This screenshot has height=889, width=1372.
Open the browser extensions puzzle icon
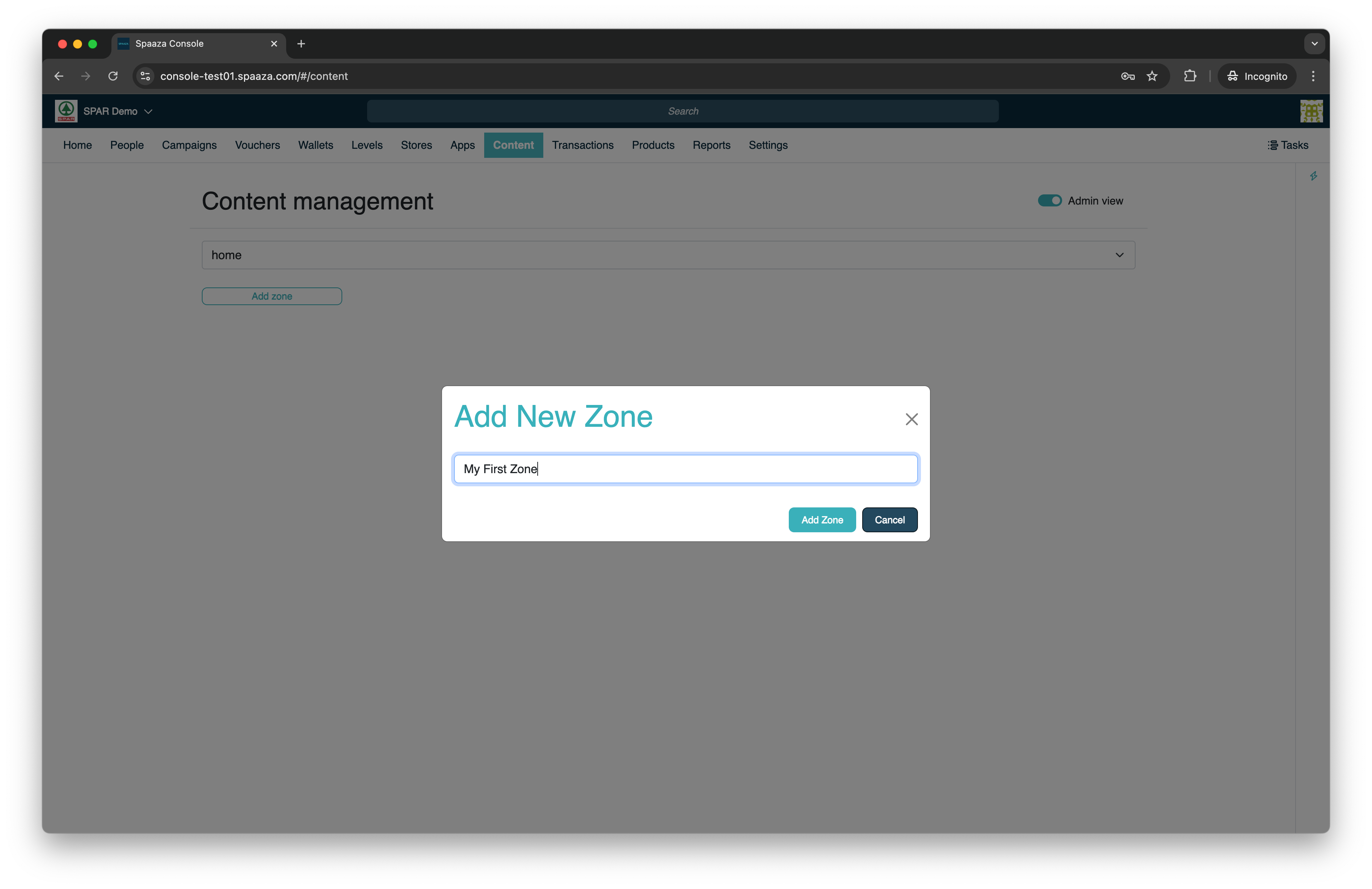pos(1190,76)
